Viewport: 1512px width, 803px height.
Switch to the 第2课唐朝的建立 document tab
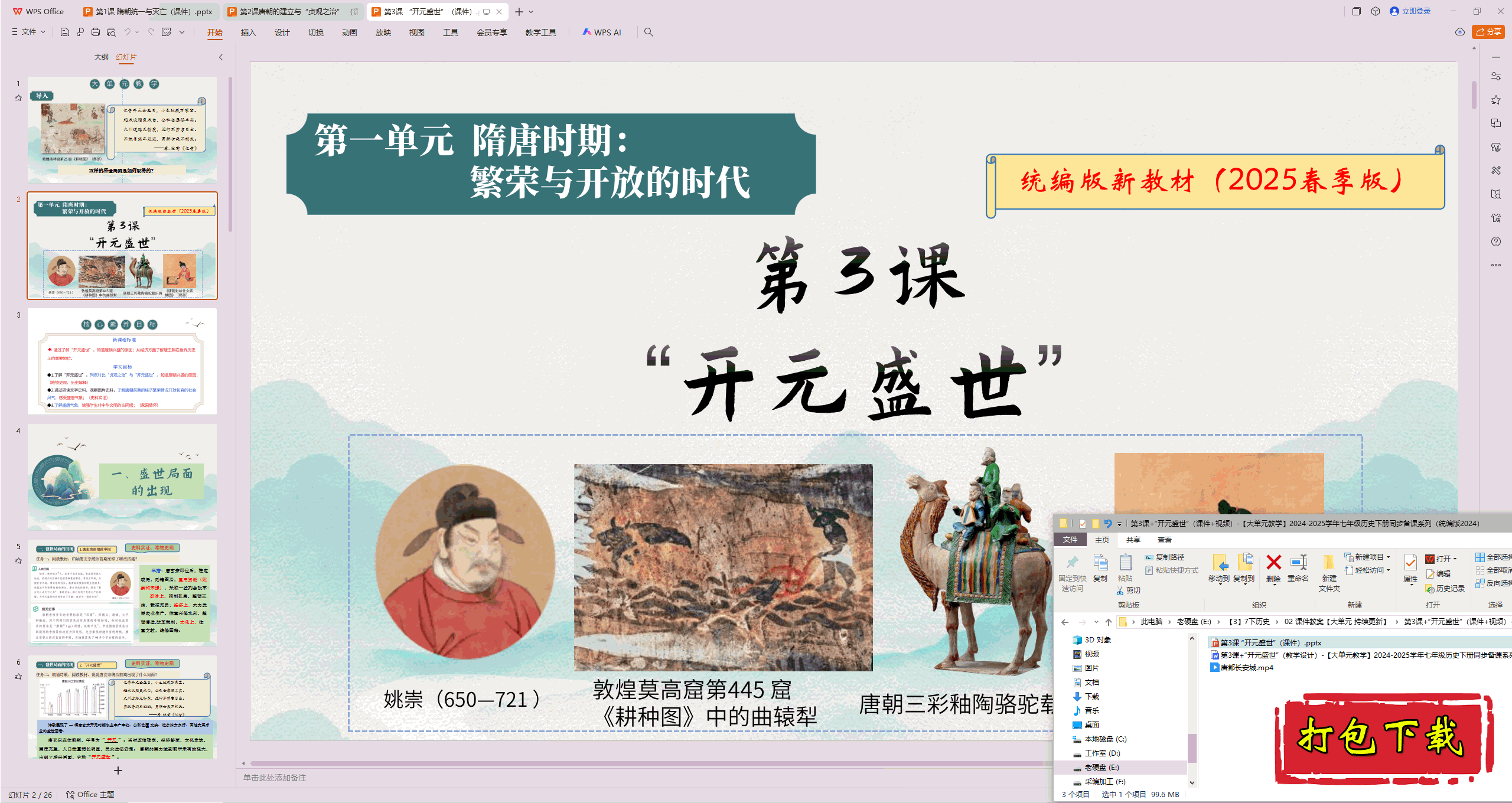[x=293, y=11]
